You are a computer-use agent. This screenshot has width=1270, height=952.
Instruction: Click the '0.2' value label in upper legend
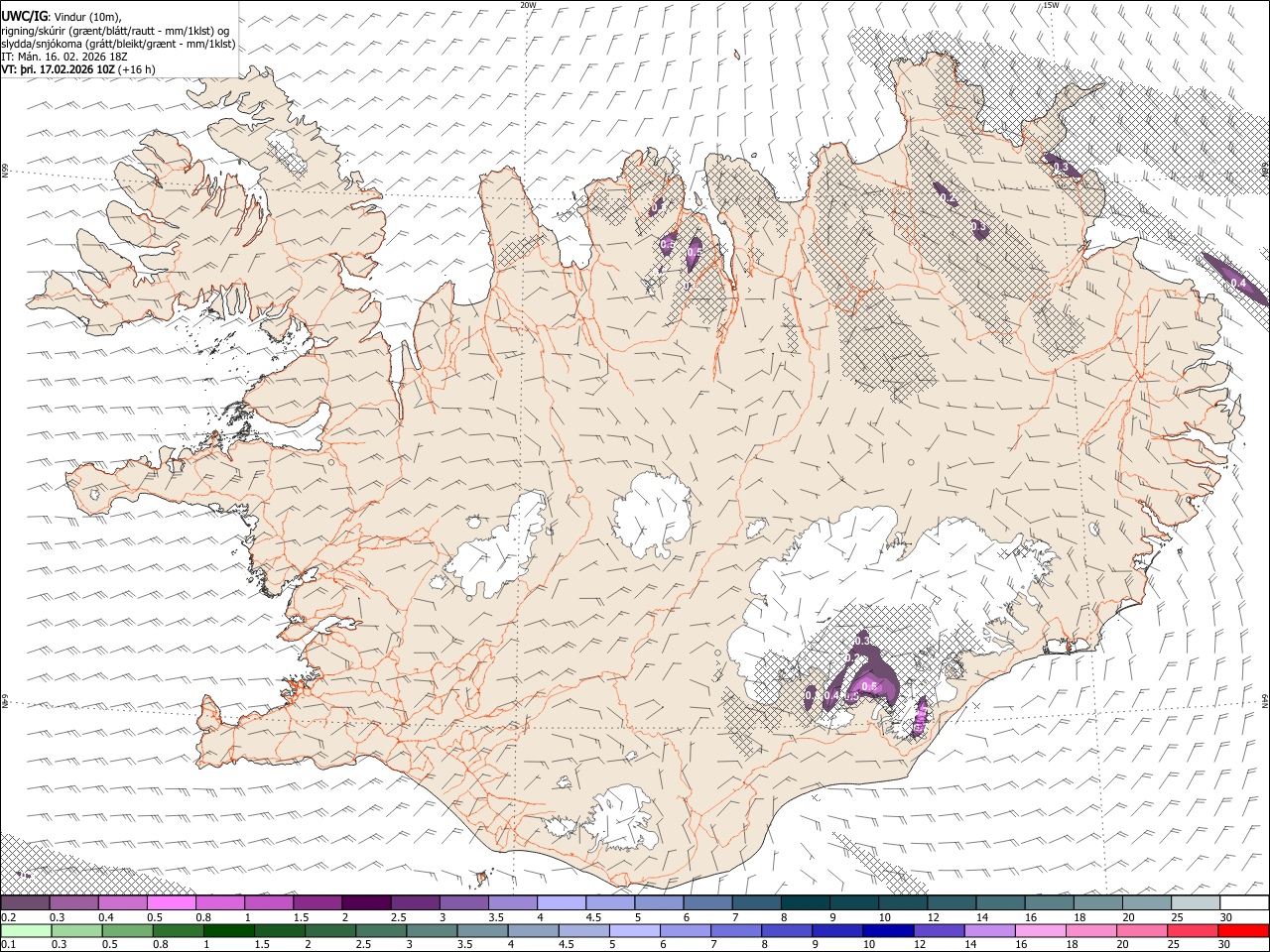tap(8, 917)
